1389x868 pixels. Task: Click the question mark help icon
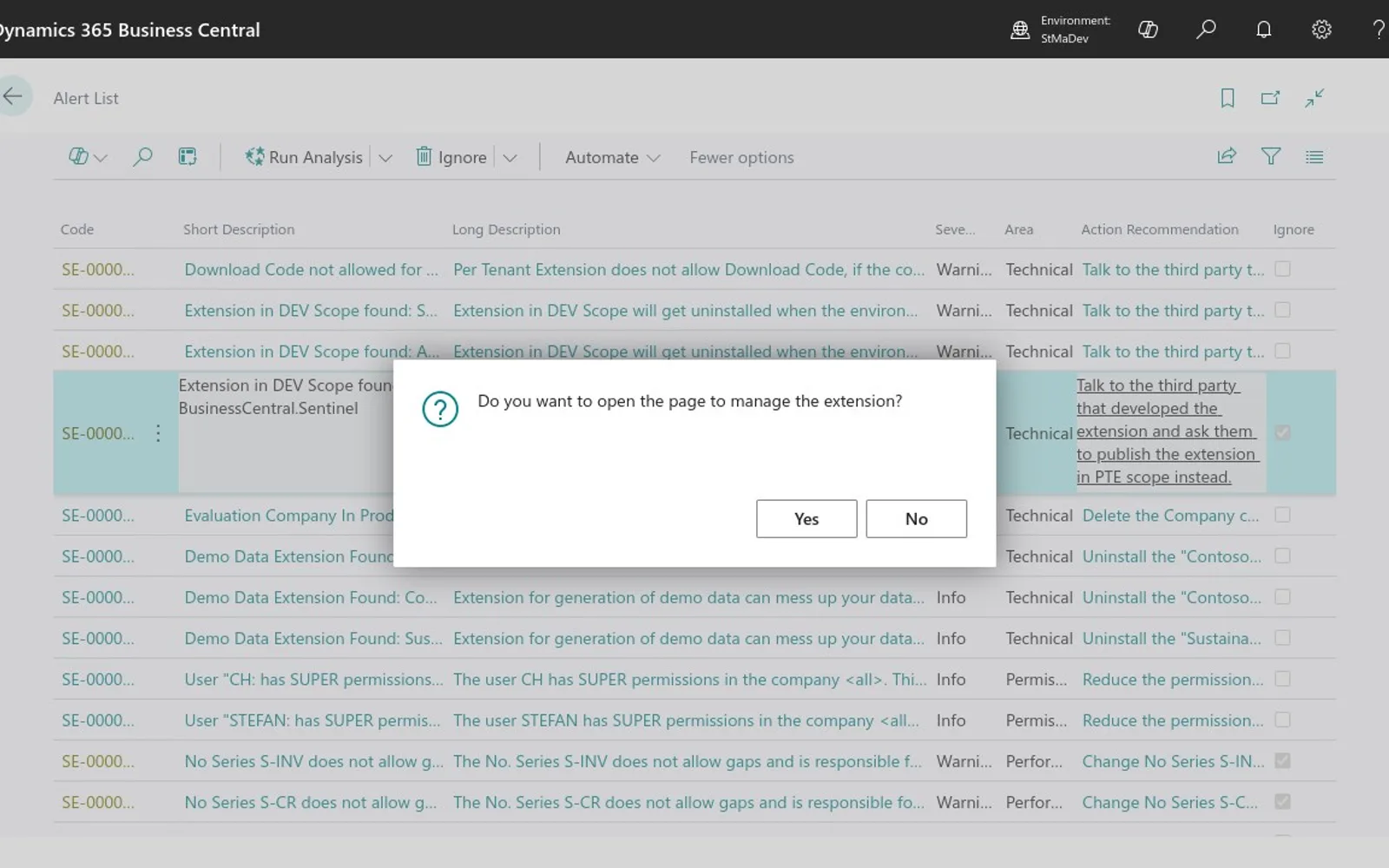click(x=1379, y=30)
